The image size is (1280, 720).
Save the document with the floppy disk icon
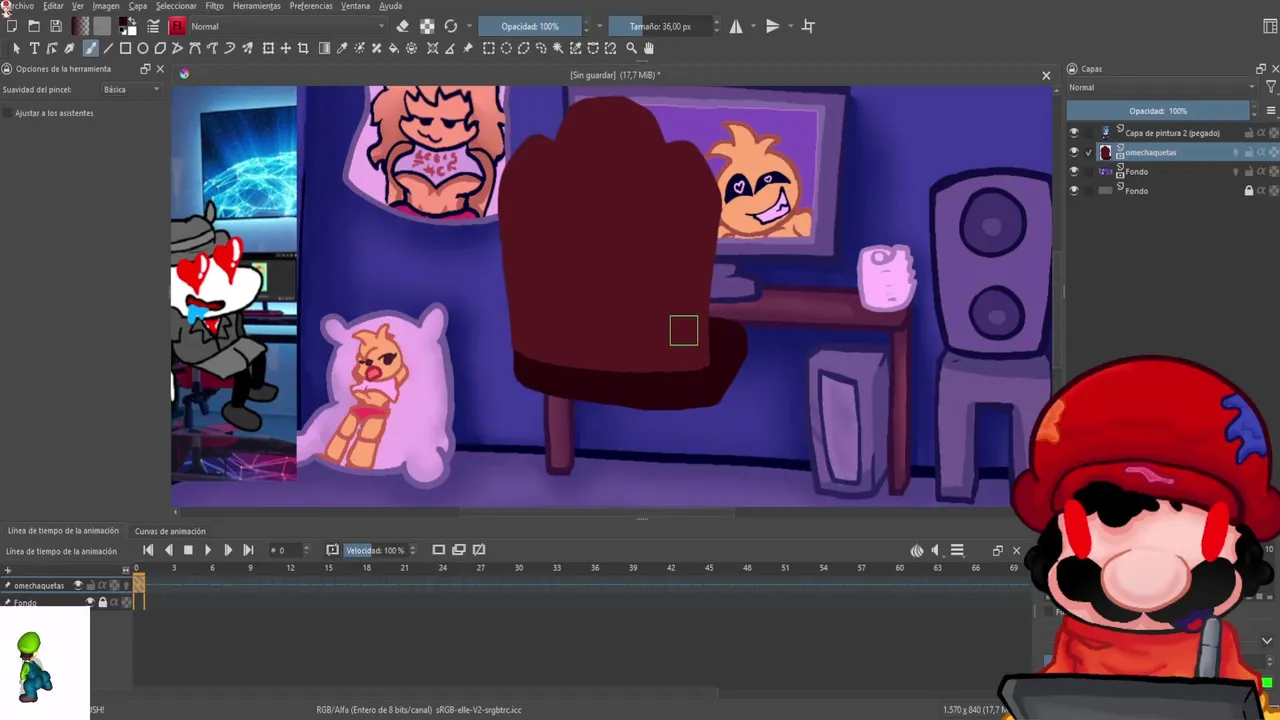[56, 26]
